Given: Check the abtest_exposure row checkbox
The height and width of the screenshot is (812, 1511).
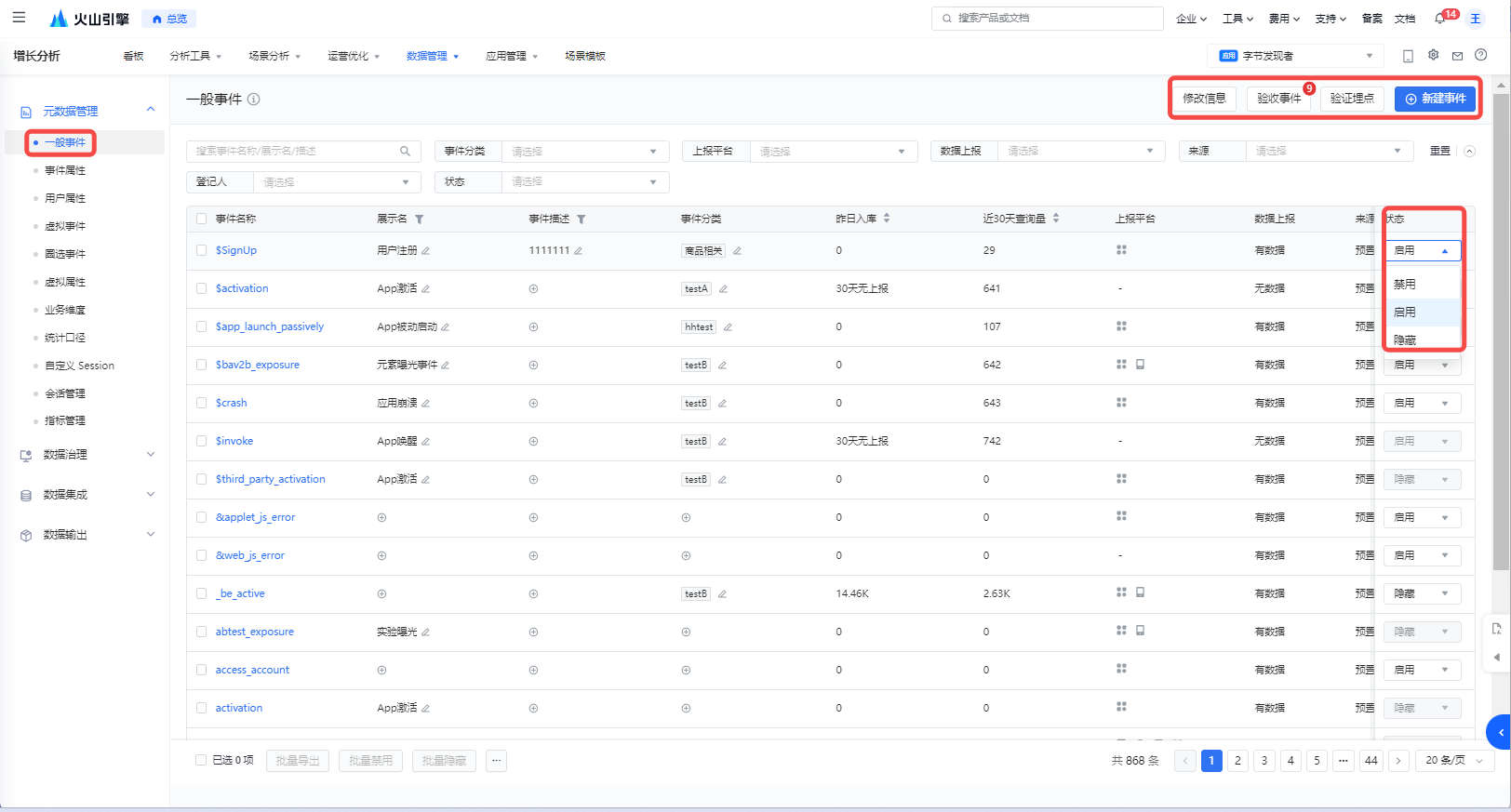Looking at the screenshot, I should click(x=201, y=632).
